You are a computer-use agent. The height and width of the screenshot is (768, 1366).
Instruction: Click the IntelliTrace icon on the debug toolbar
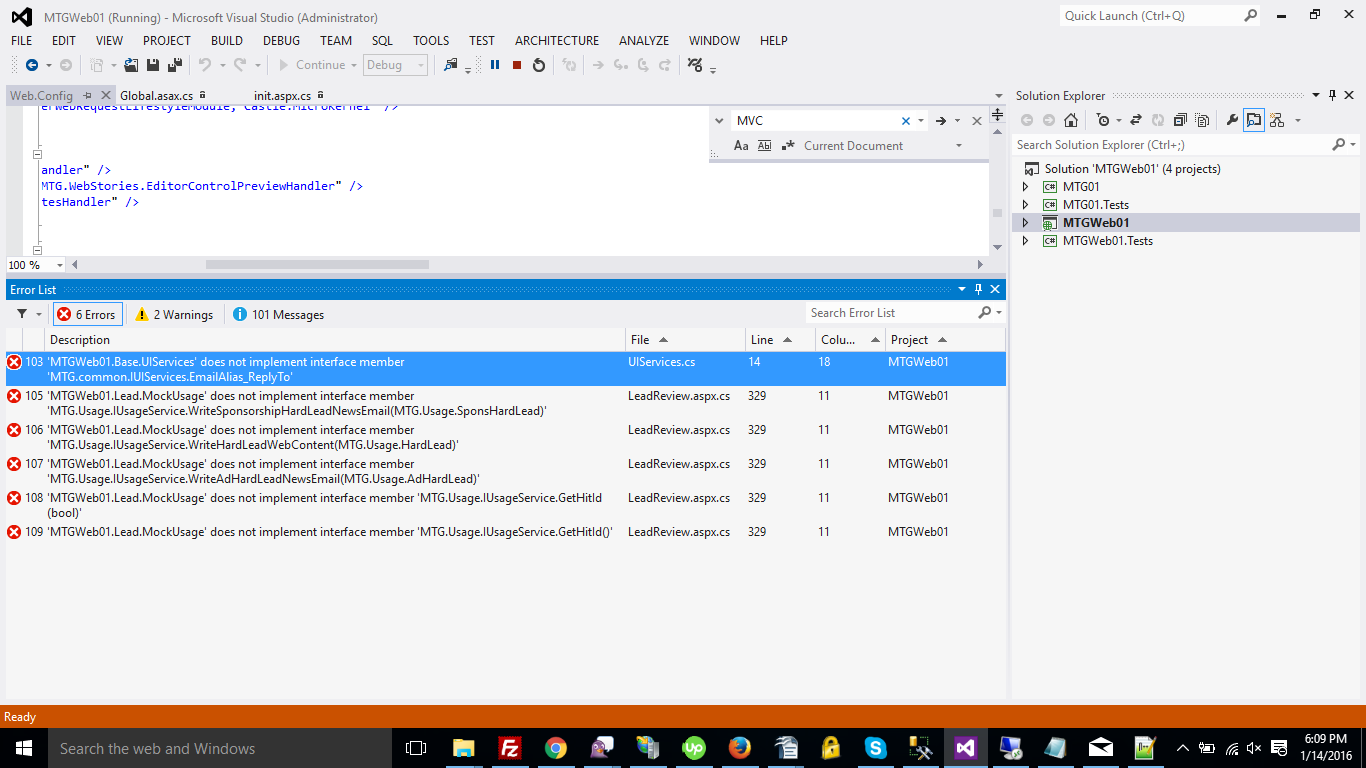click(x=696, y=65)
